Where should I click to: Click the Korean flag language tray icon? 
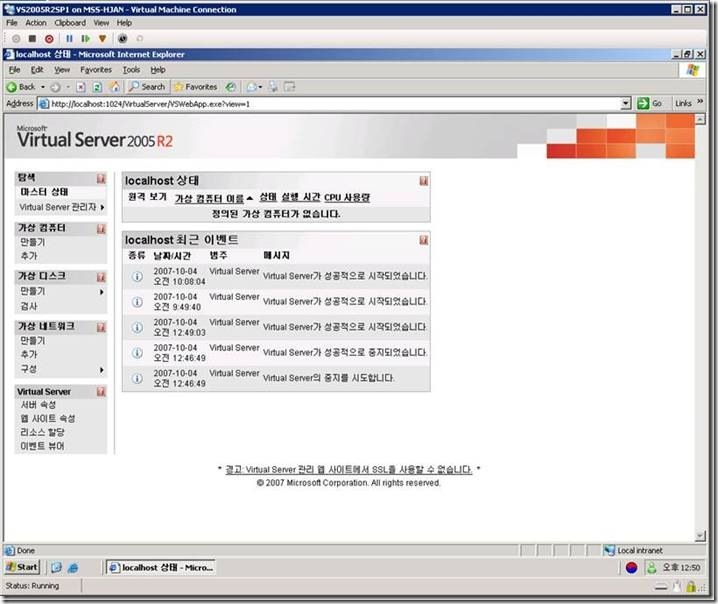pyautogui.click(x=631, y=568)
